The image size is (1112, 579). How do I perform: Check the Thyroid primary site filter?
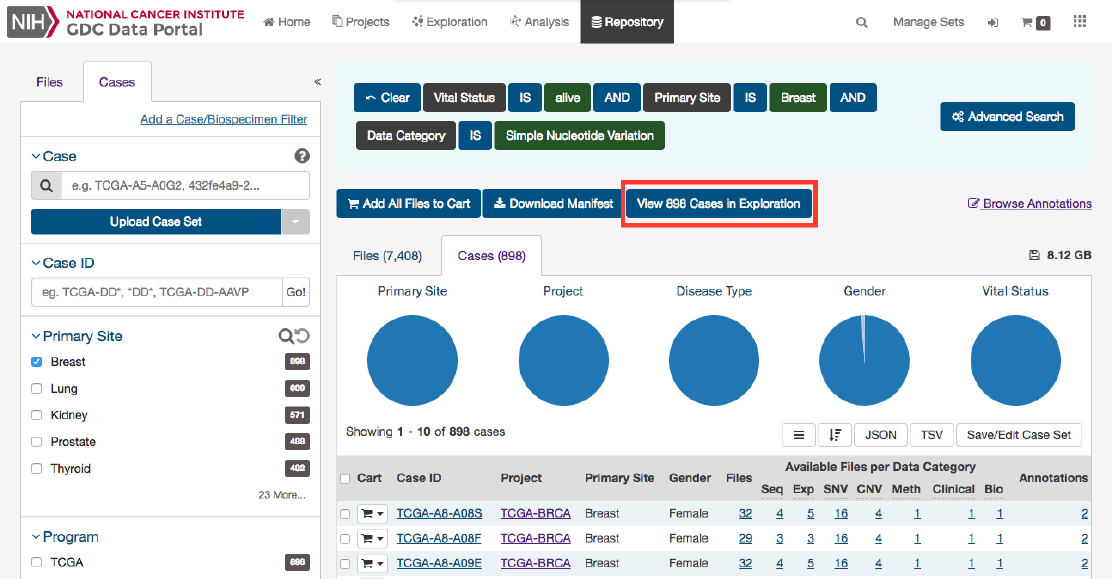coord(37,468)
